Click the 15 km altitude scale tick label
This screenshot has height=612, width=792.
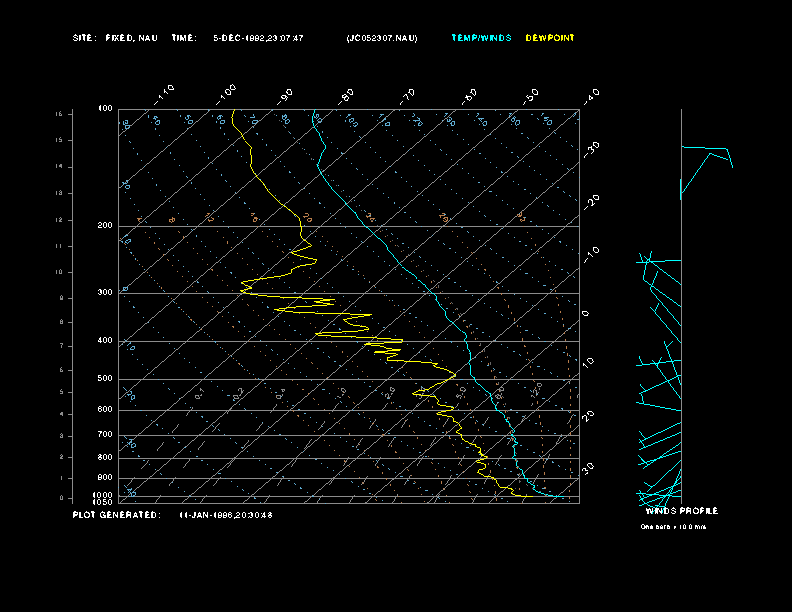(x=59, y=140)
